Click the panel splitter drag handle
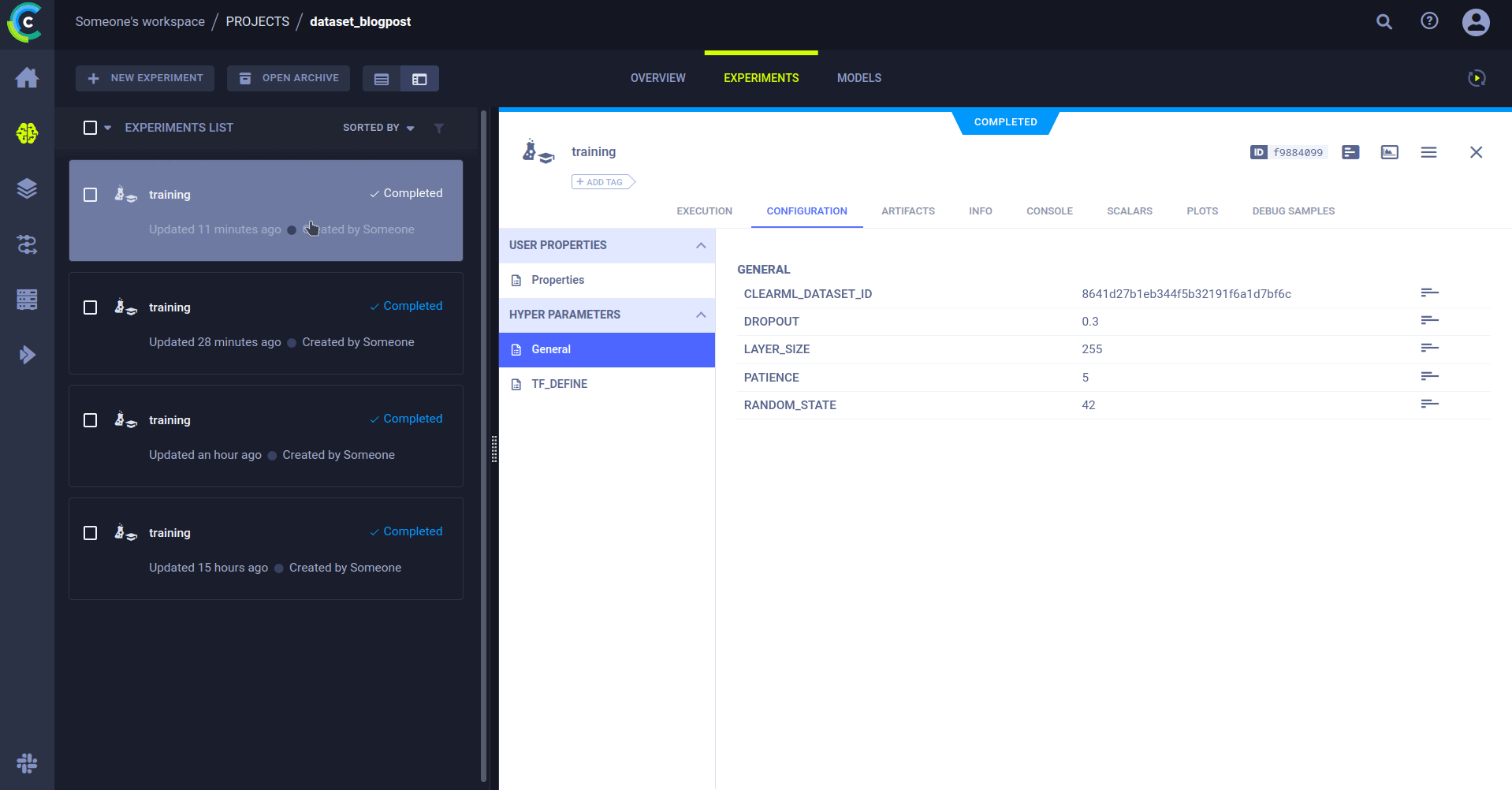The image size is (1512, 790). tap(494, 449)
